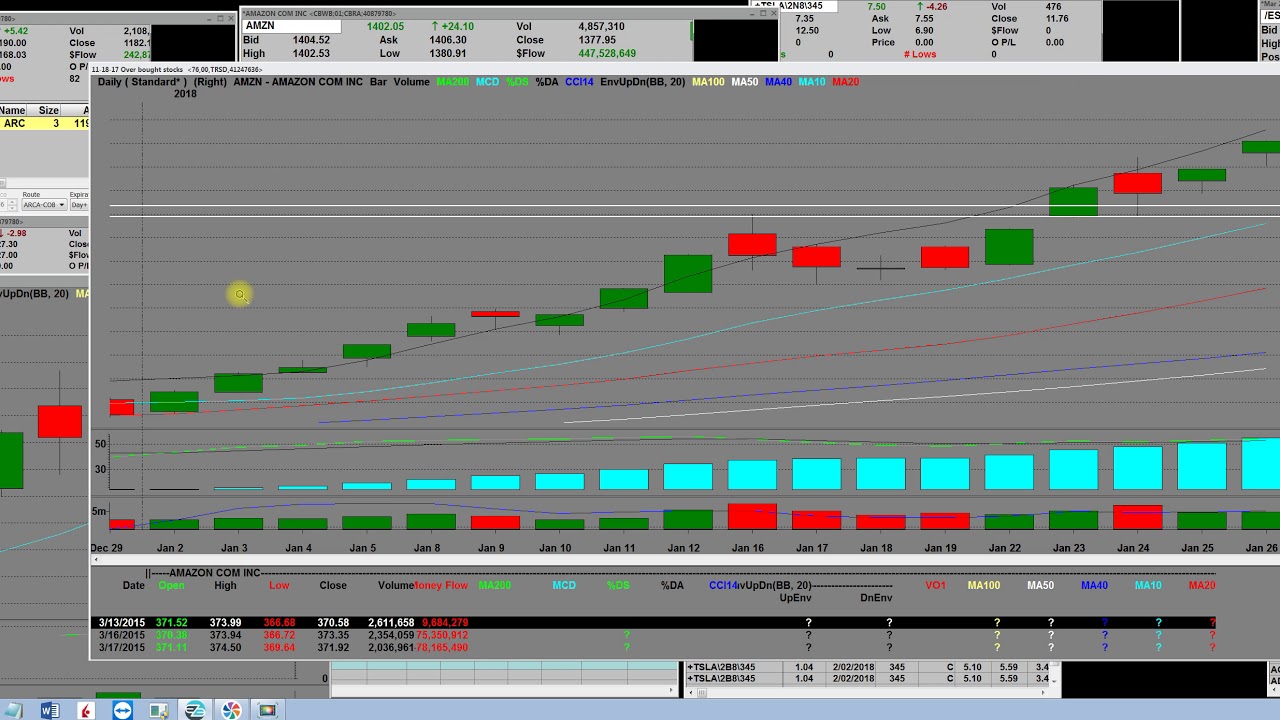This screenshot has height=720, width=1280.
Task: Open the screen capture taskbar icon
Action: 267,710
